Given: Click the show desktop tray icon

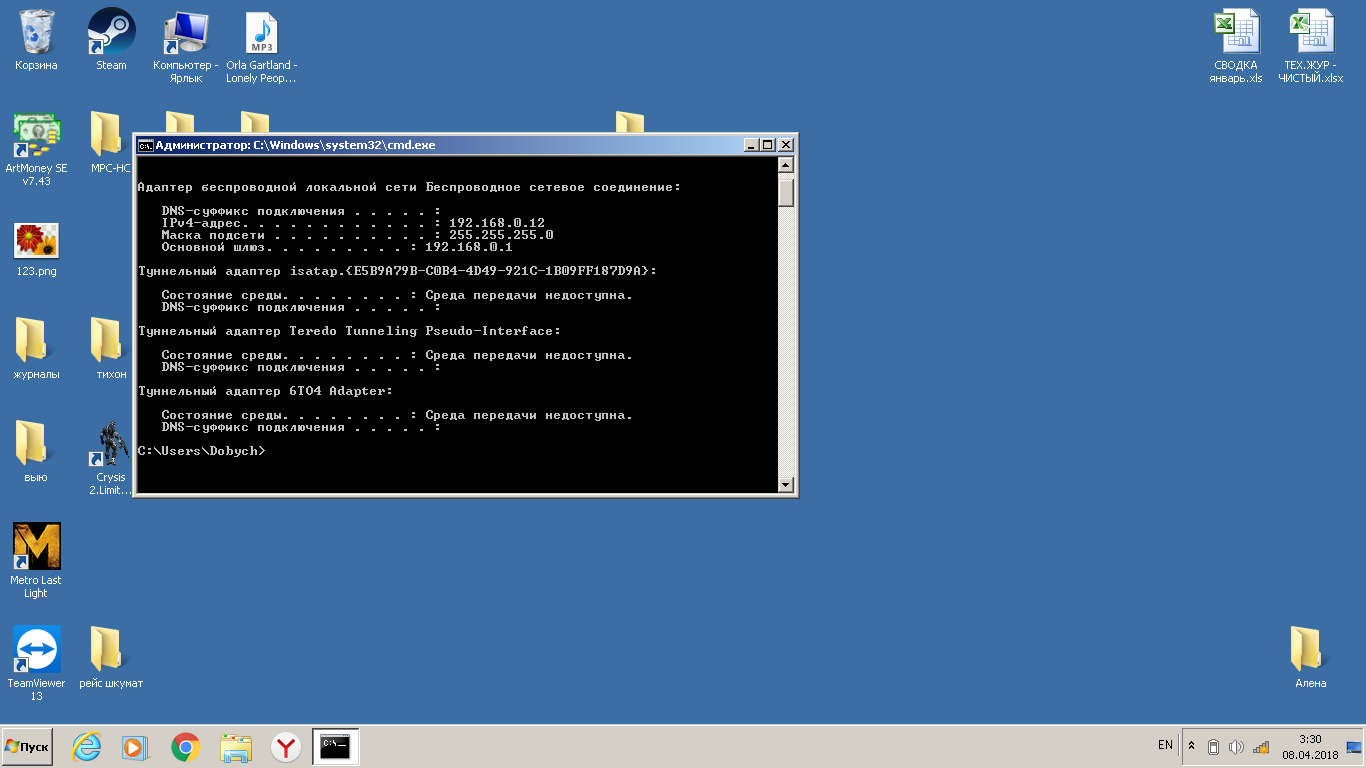Looking at the screenshot, I should (x=1354, y=747).
